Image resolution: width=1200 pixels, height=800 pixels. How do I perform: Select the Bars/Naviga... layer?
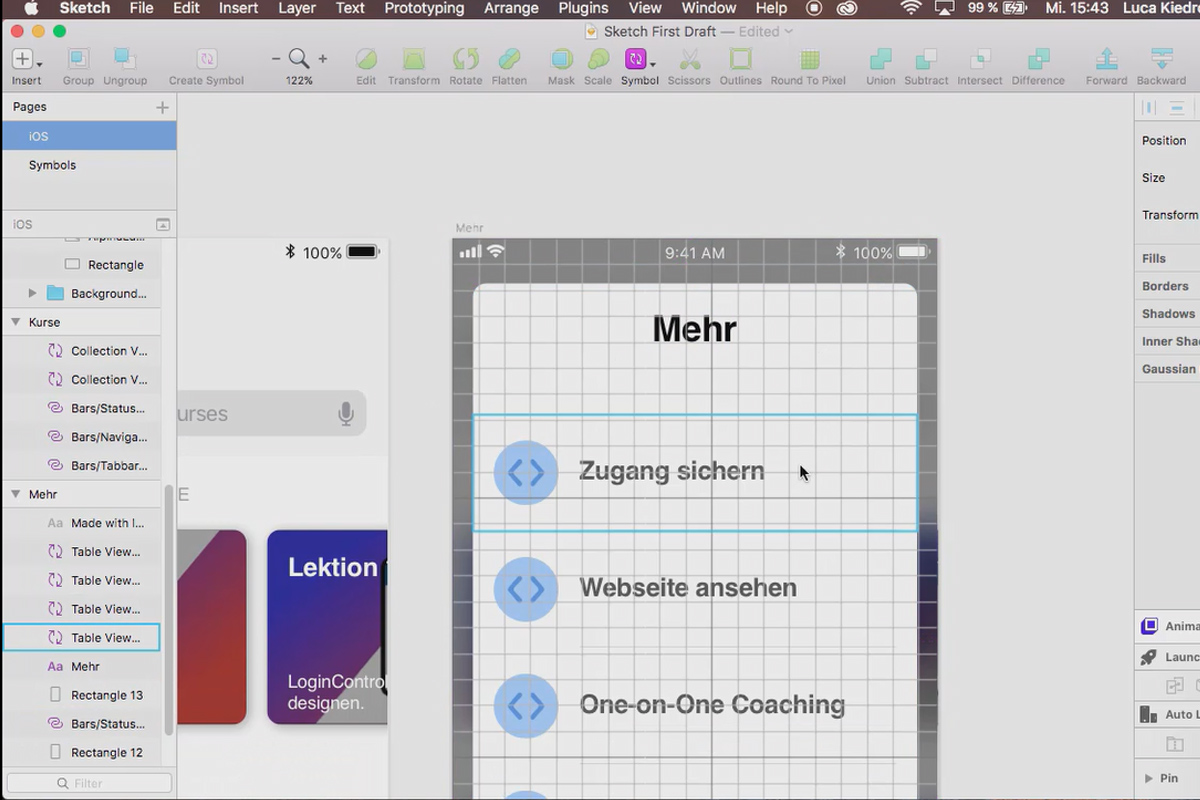tap(81, 437)
